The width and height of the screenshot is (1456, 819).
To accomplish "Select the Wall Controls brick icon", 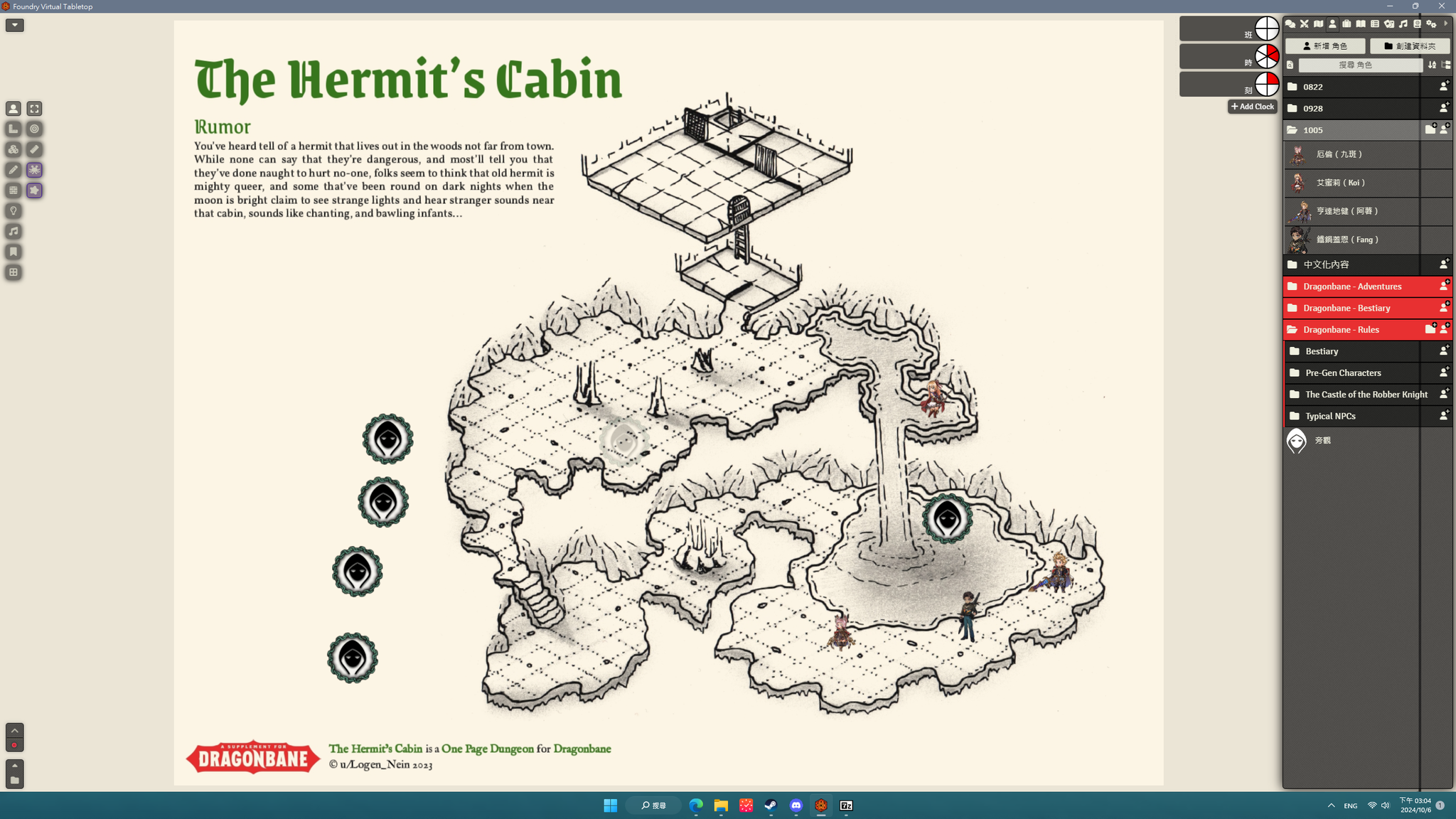I will click(x=14, y=191).
